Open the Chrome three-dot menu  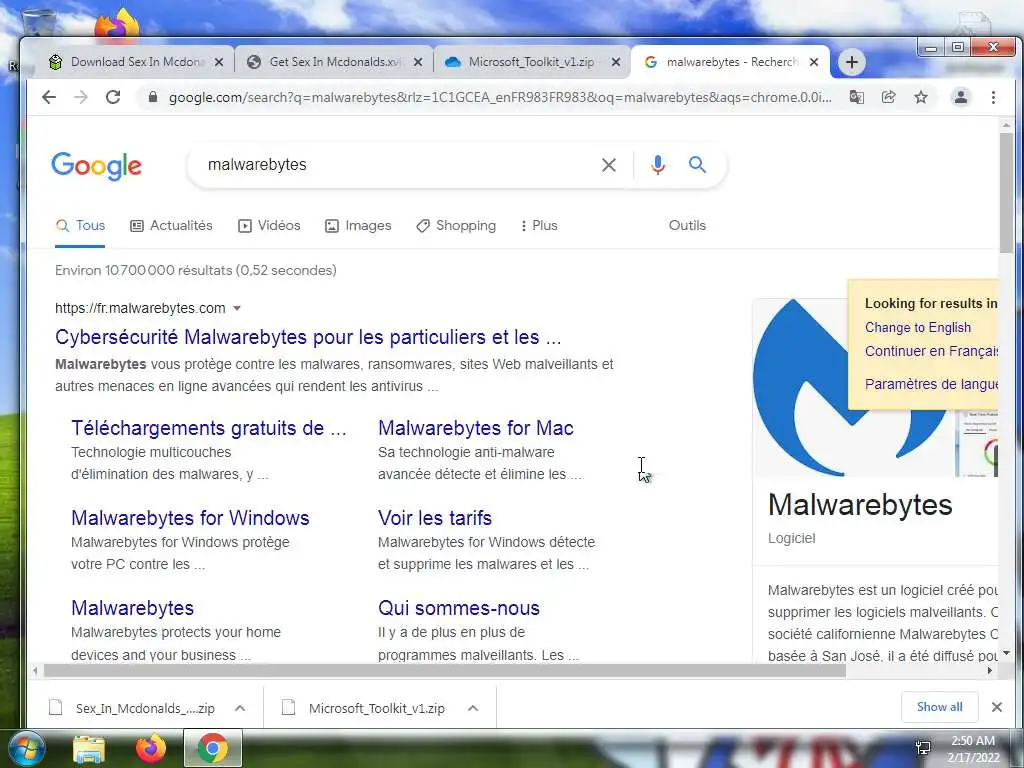[993, 97]
